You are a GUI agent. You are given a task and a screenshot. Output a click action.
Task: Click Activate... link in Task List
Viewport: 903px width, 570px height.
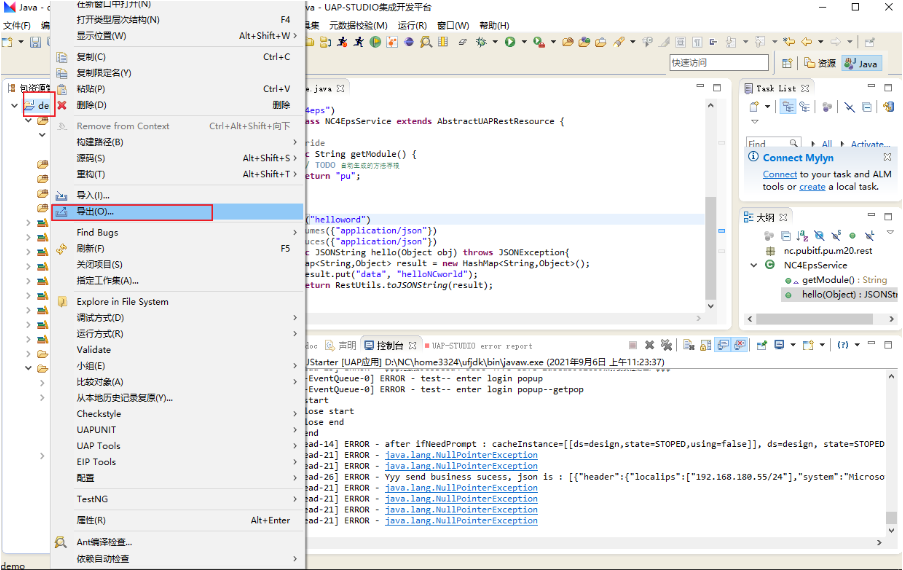tap(870, 144)
